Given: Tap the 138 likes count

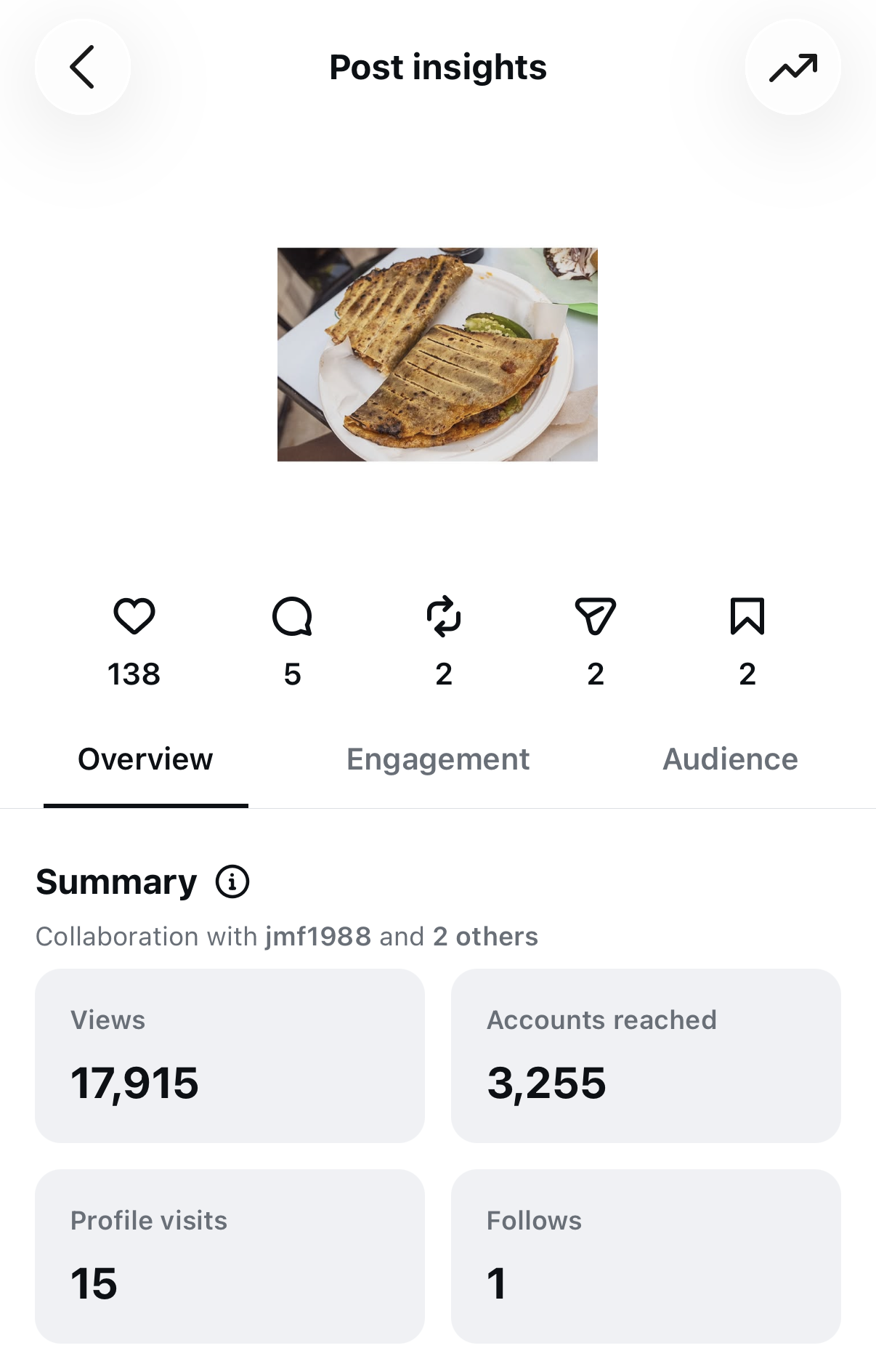Looking at the screenshot, I should click(x=134, y=674).
